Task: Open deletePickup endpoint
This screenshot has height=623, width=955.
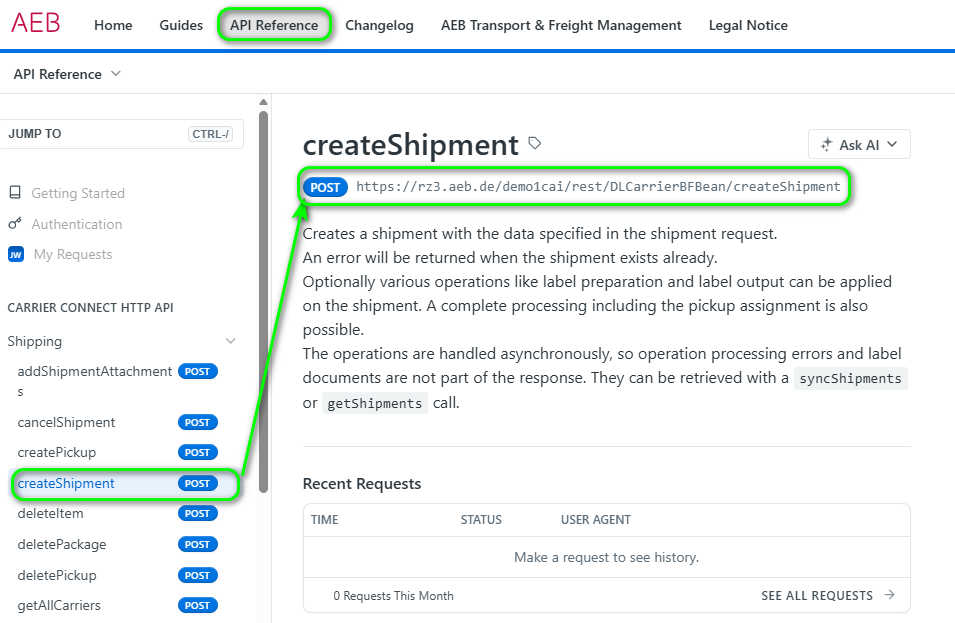Action: tap(57, 575)
